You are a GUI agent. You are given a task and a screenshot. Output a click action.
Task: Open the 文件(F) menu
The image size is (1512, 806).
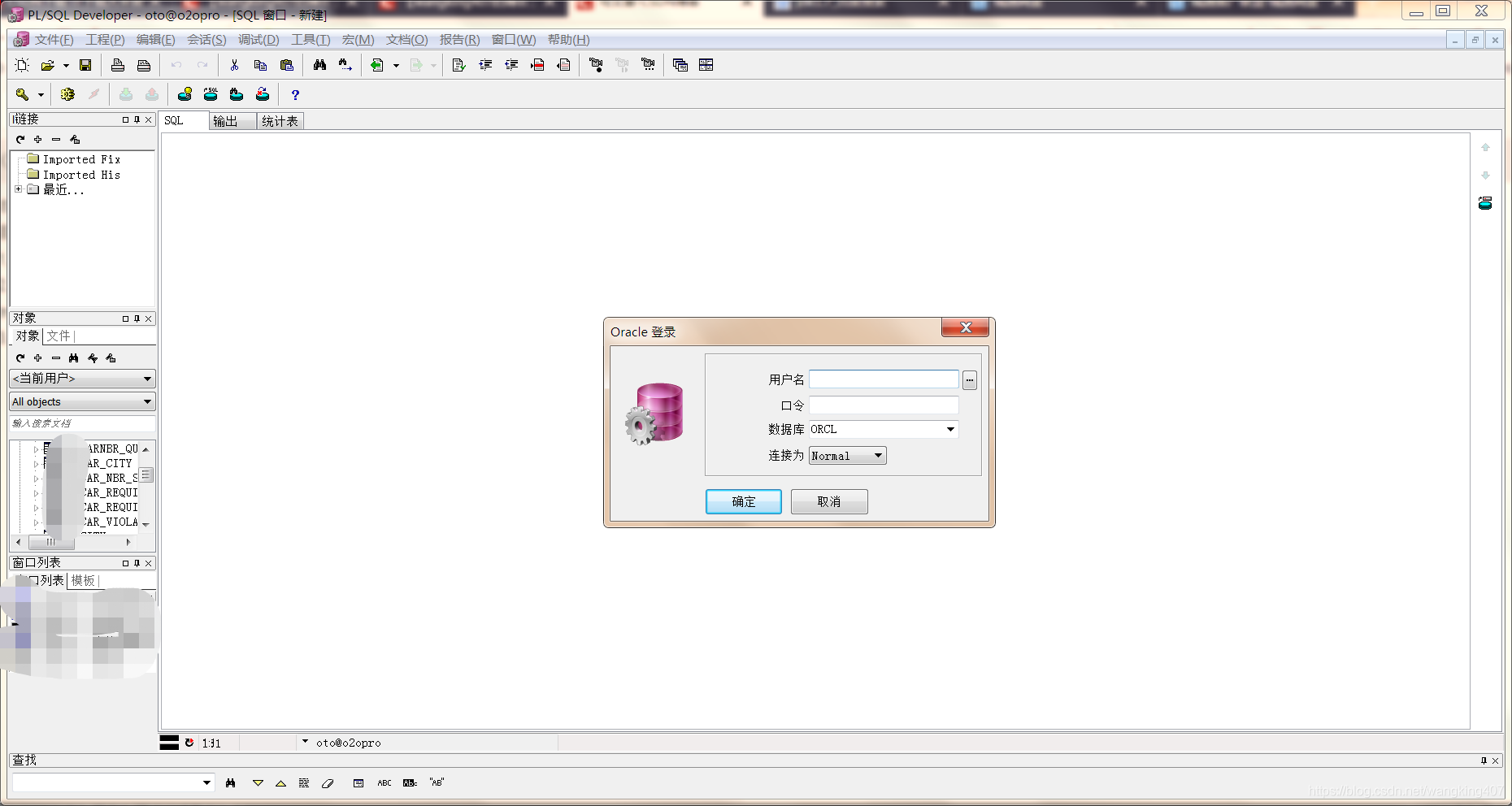pyautogui.click(x=54, y=40)
